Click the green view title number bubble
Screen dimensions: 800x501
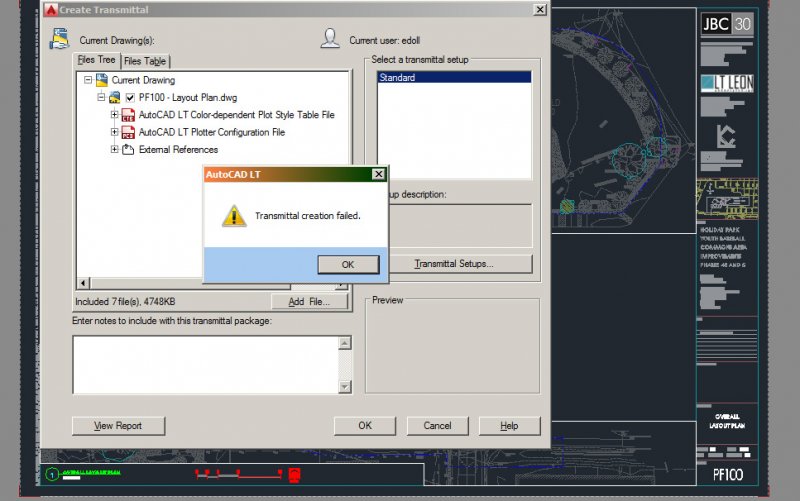(52, 474)
